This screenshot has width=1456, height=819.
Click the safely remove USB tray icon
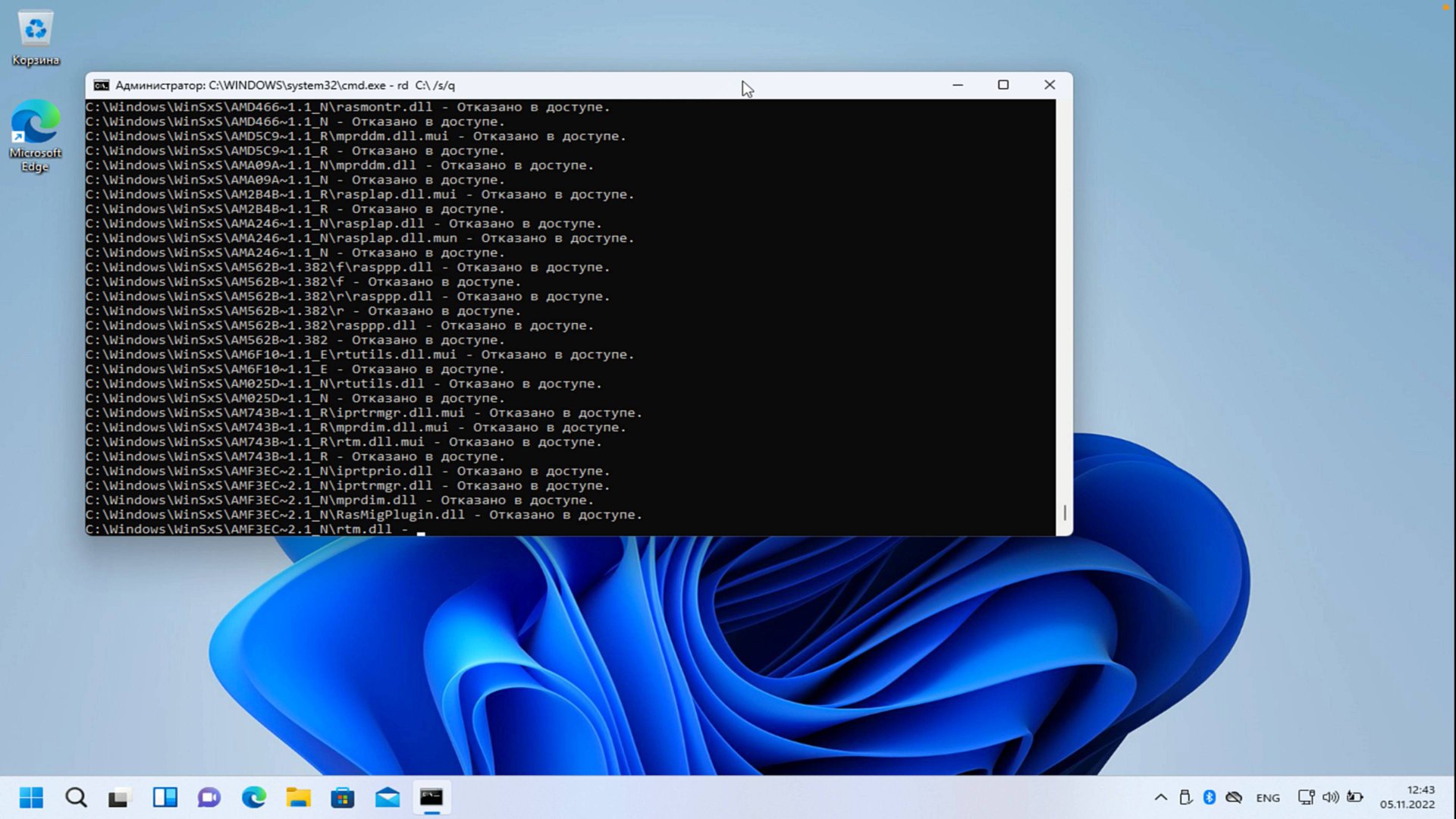(x=1186, y=797)
